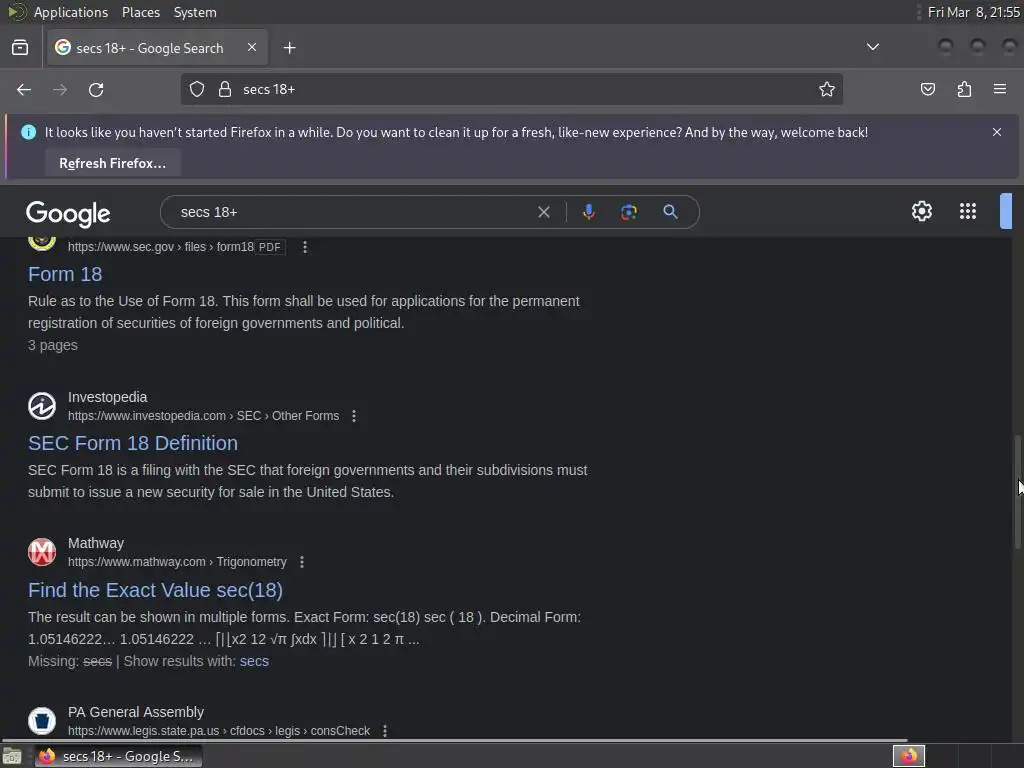Clear the Google search box text
Viewport: 1024px width, 768px height.
[x=543, y=212]
